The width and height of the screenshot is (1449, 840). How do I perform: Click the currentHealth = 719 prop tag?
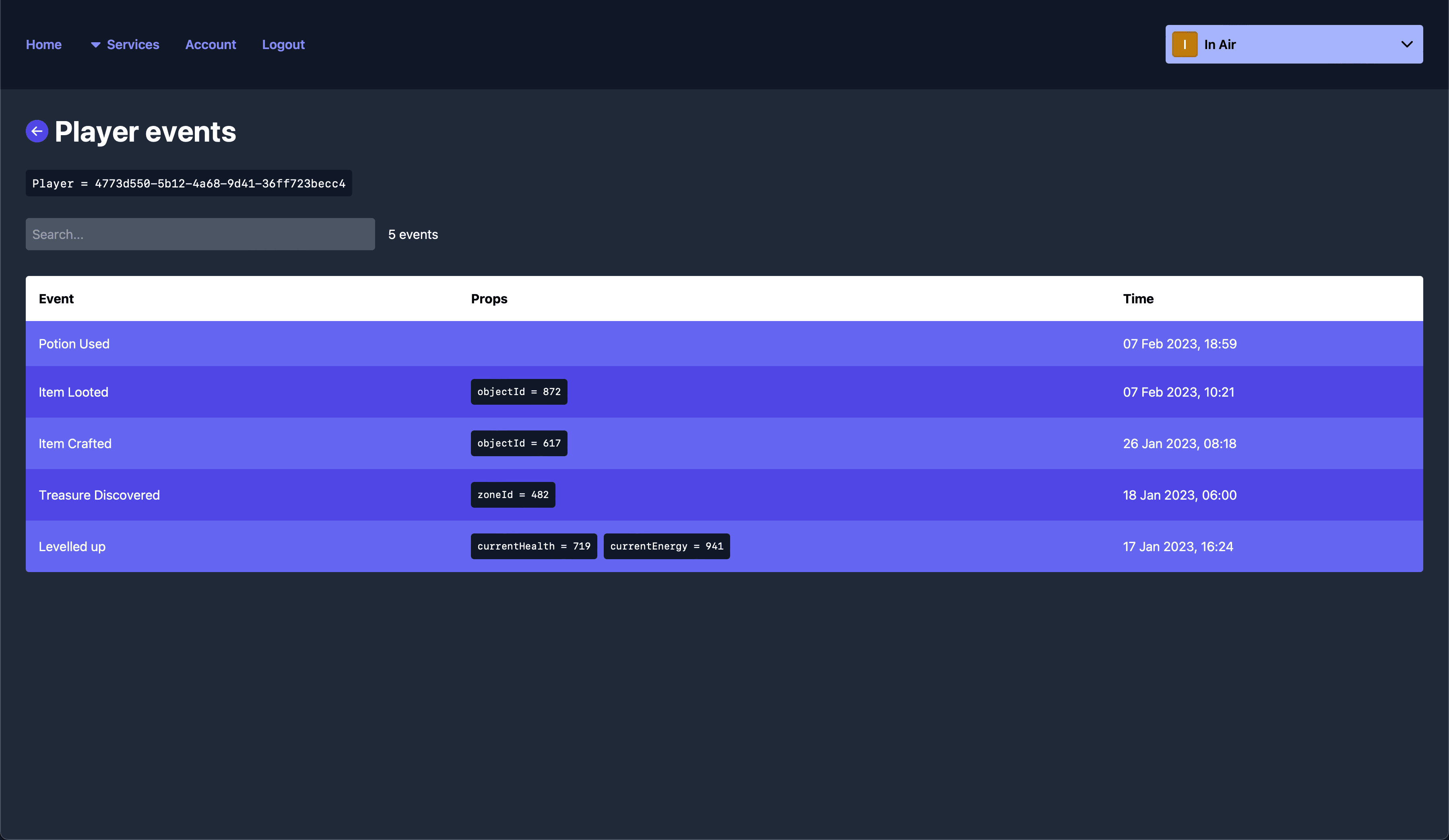coord(534,546)
